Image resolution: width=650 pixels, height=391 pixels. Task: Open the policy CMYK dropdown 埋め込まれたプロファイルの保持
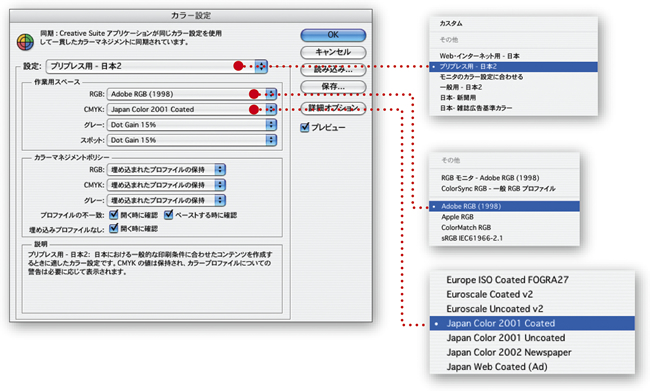[x=166, y=185]
